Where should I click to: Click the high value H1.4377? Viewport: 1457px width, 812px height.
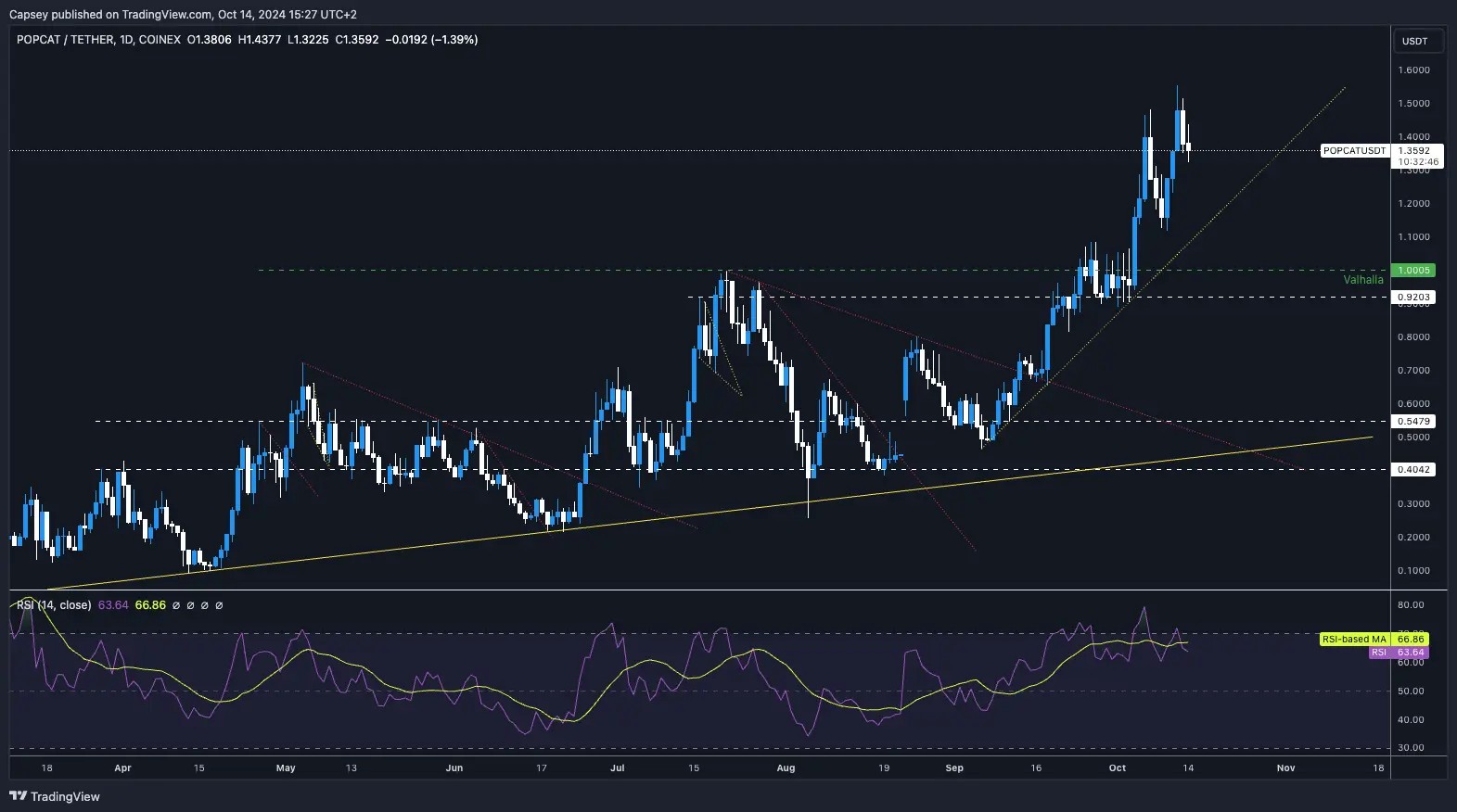[x=260, y=40]
